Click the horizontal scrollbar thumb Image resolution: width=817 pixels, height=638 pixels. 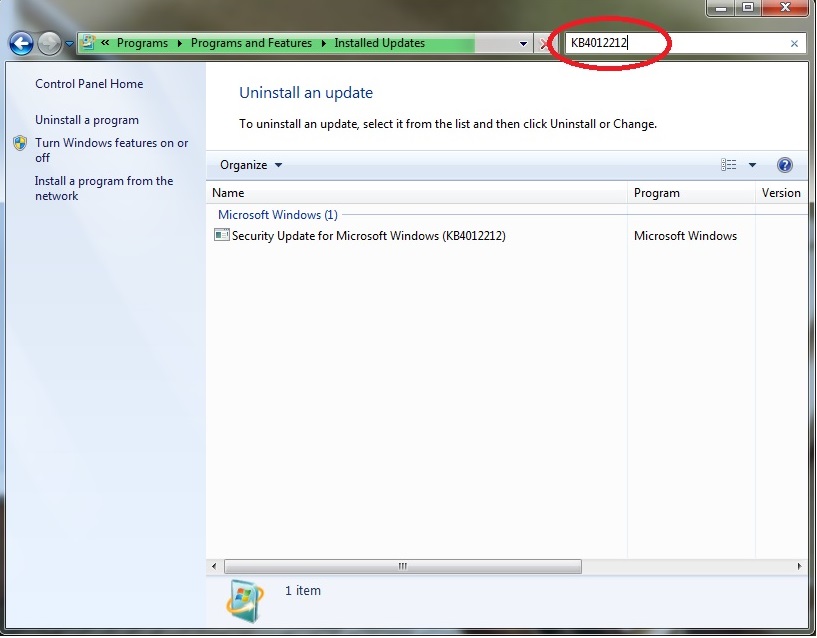tap(402, 566)
